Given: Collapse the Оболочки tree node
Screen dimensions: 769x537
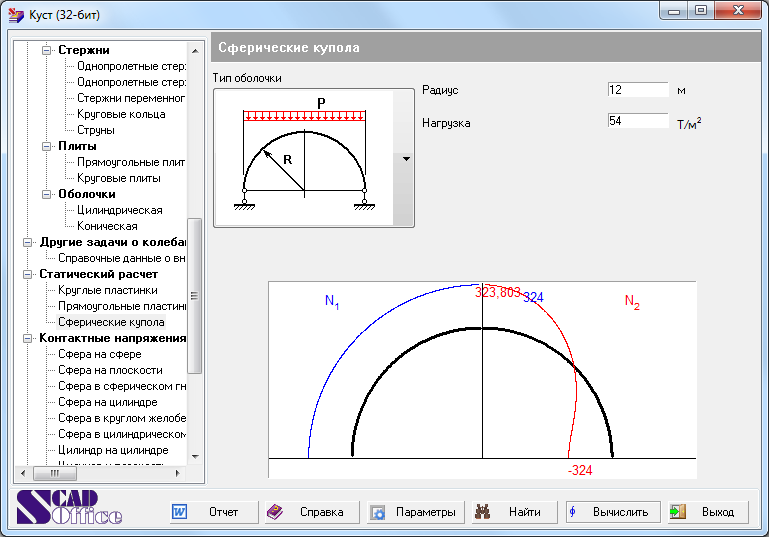Looking at the screenshot, I should coord(45,194).
